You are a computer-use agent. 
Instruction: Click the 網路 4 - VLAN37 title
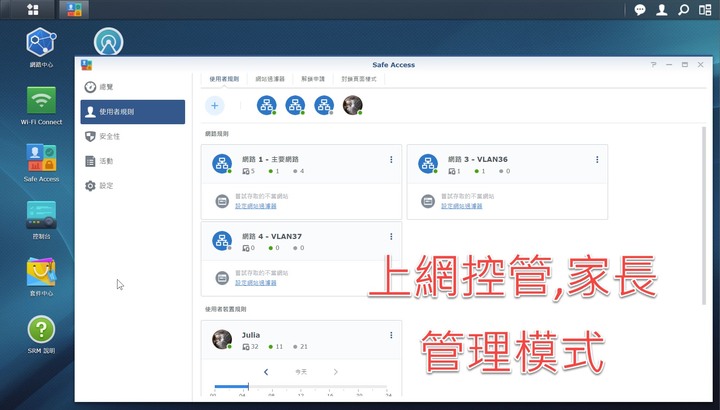point(272,236)
